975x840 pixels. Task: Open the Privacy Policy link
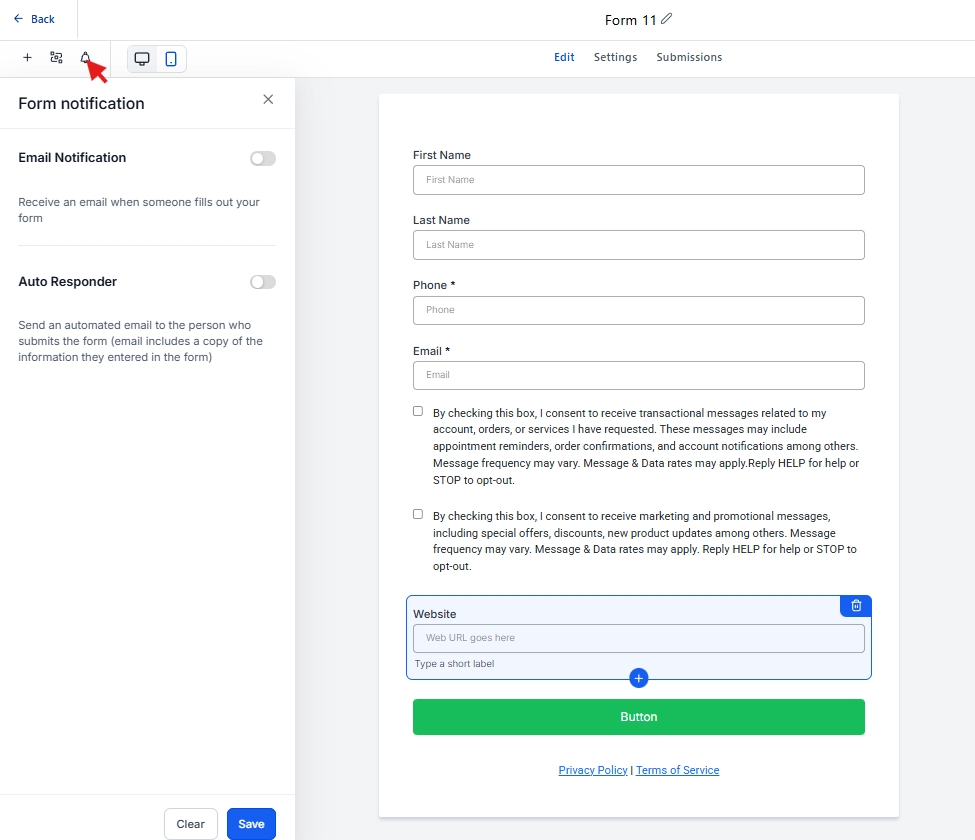click(x=593, y=770)
